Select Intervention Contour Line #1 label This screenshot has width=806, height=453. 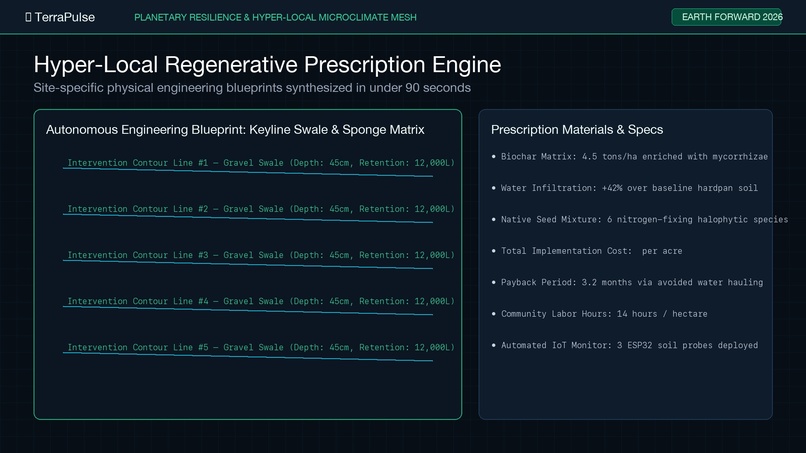(x=261, y=163)
